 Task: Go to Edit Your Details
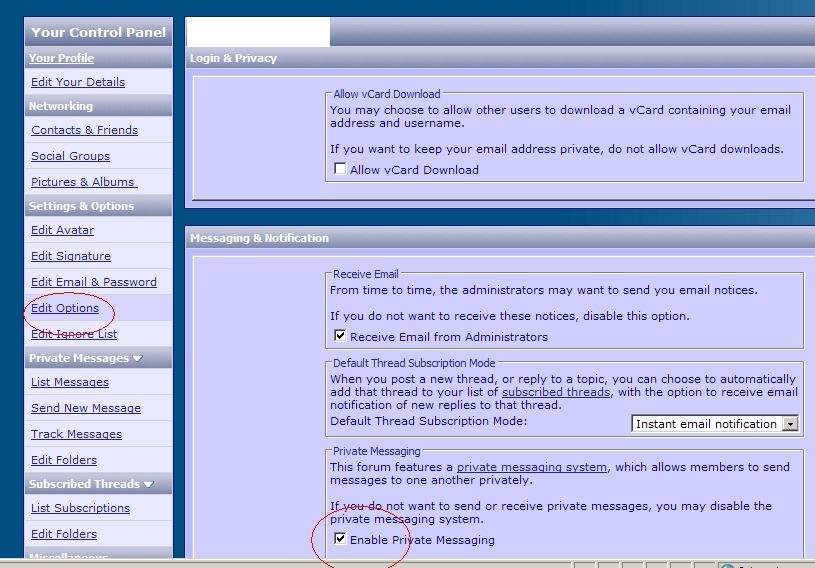click(78, 82)
